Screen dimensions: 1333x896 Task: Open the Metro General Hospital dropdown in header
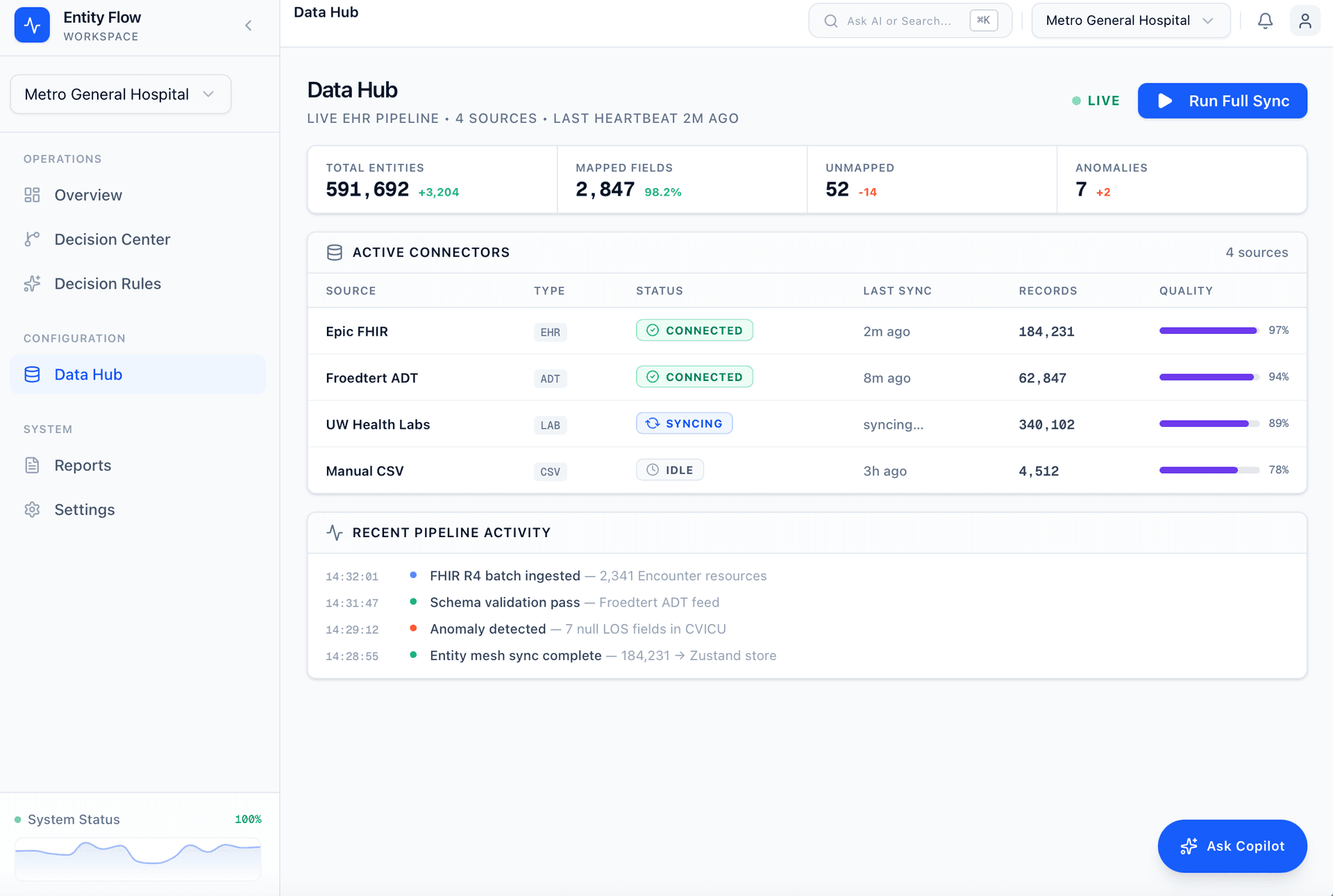tap(1130, 20)
